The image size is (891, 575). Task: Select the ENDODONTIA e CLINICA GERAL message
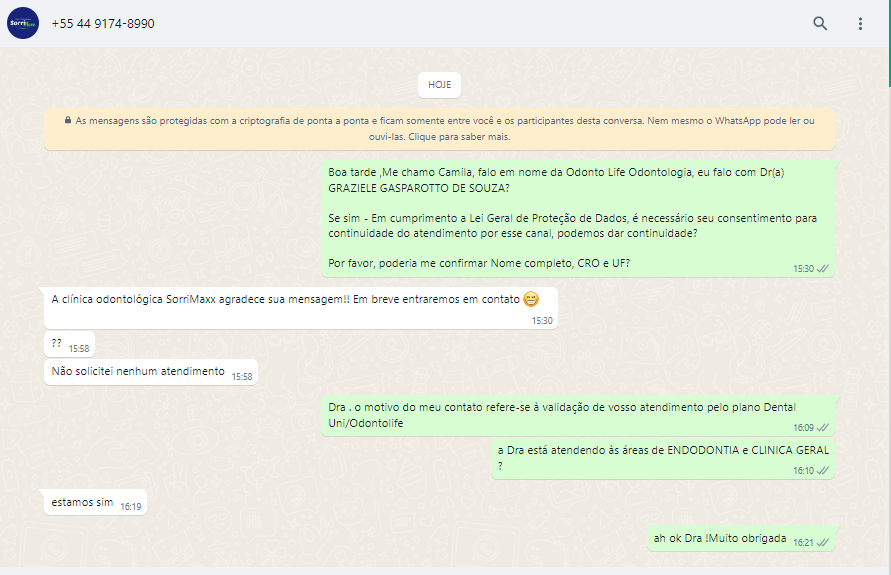[x=663, y=459]
